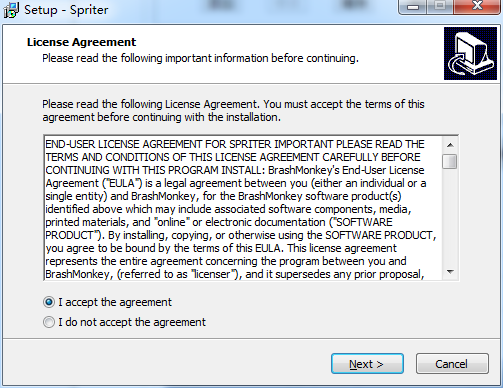Click the Setup icon in the title bar
Viewport: 503px width, 388px height.
coord(11,10)
